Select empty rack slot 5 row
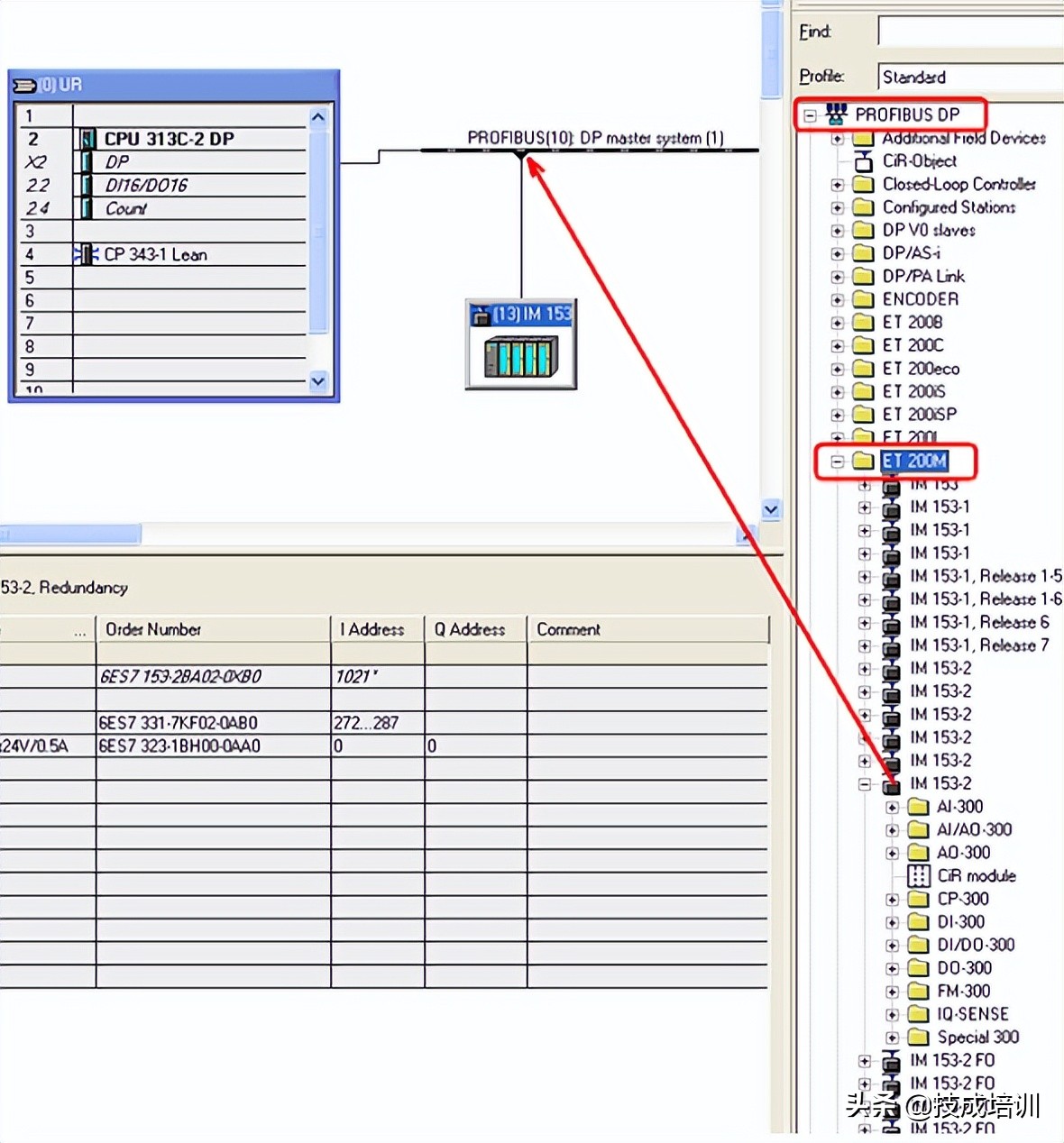Screen dimensions: 1064x1143 point(163,278)
